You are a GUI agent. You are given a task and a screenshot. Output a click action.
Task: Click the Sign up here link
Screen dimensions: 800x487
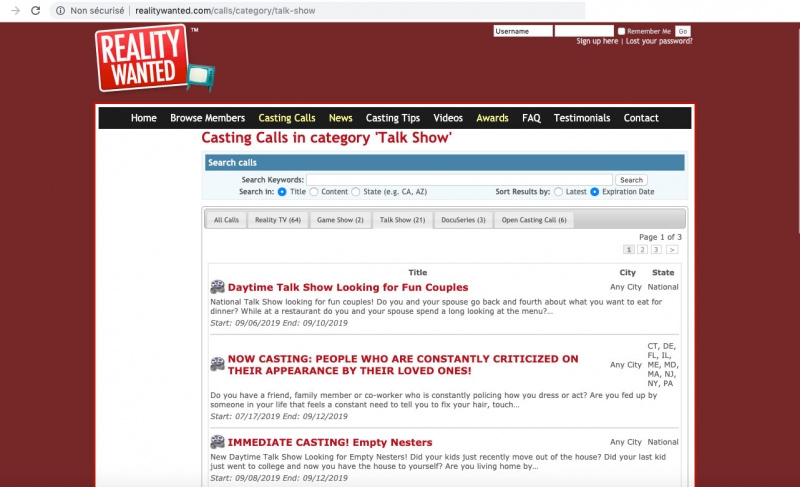coord(597,42)
